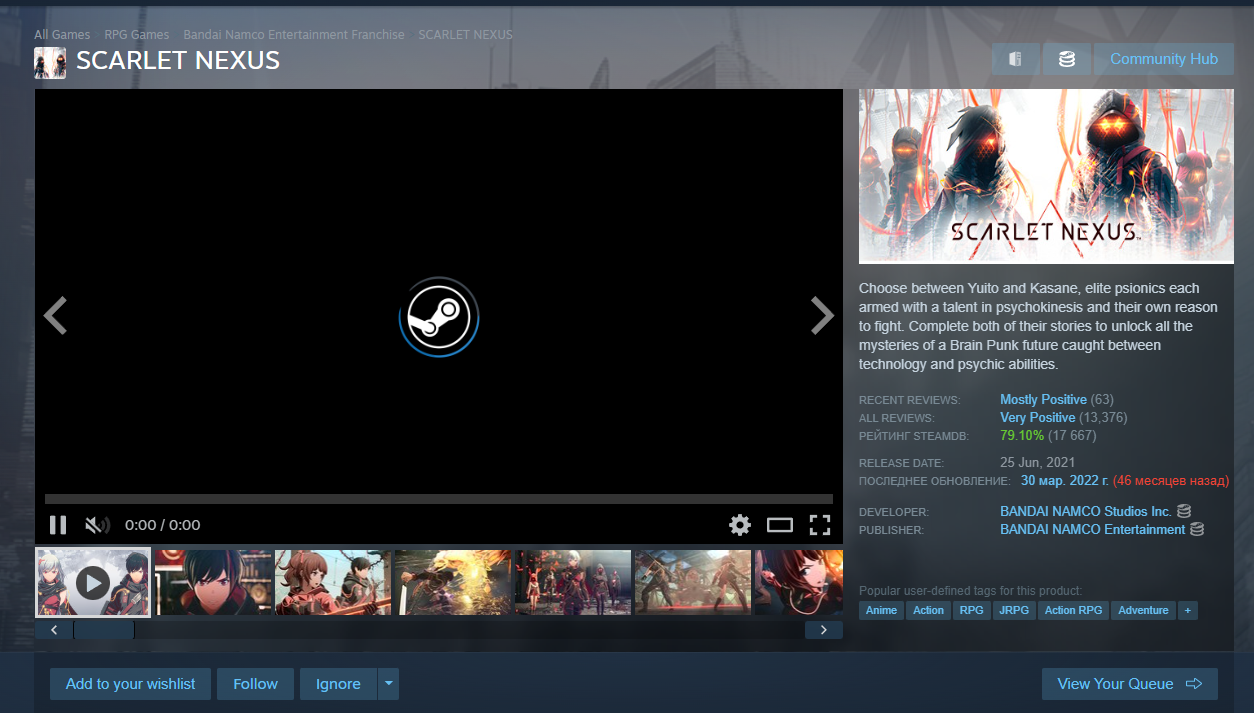Click thumbnail strip scroll left arrow
1254x713 pixels.
pyautogui.click(x=54, y=630)
